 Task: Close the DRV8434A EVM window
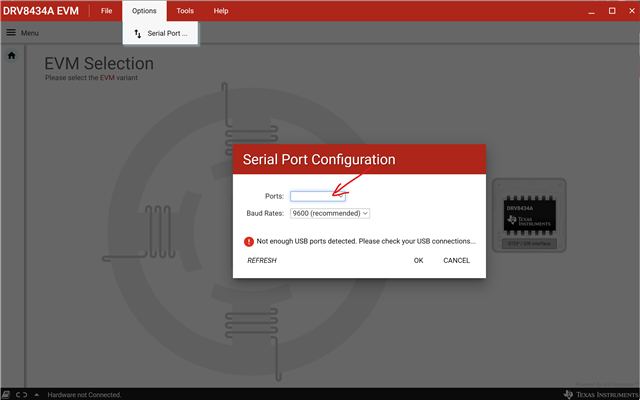[x=632, y=11]
